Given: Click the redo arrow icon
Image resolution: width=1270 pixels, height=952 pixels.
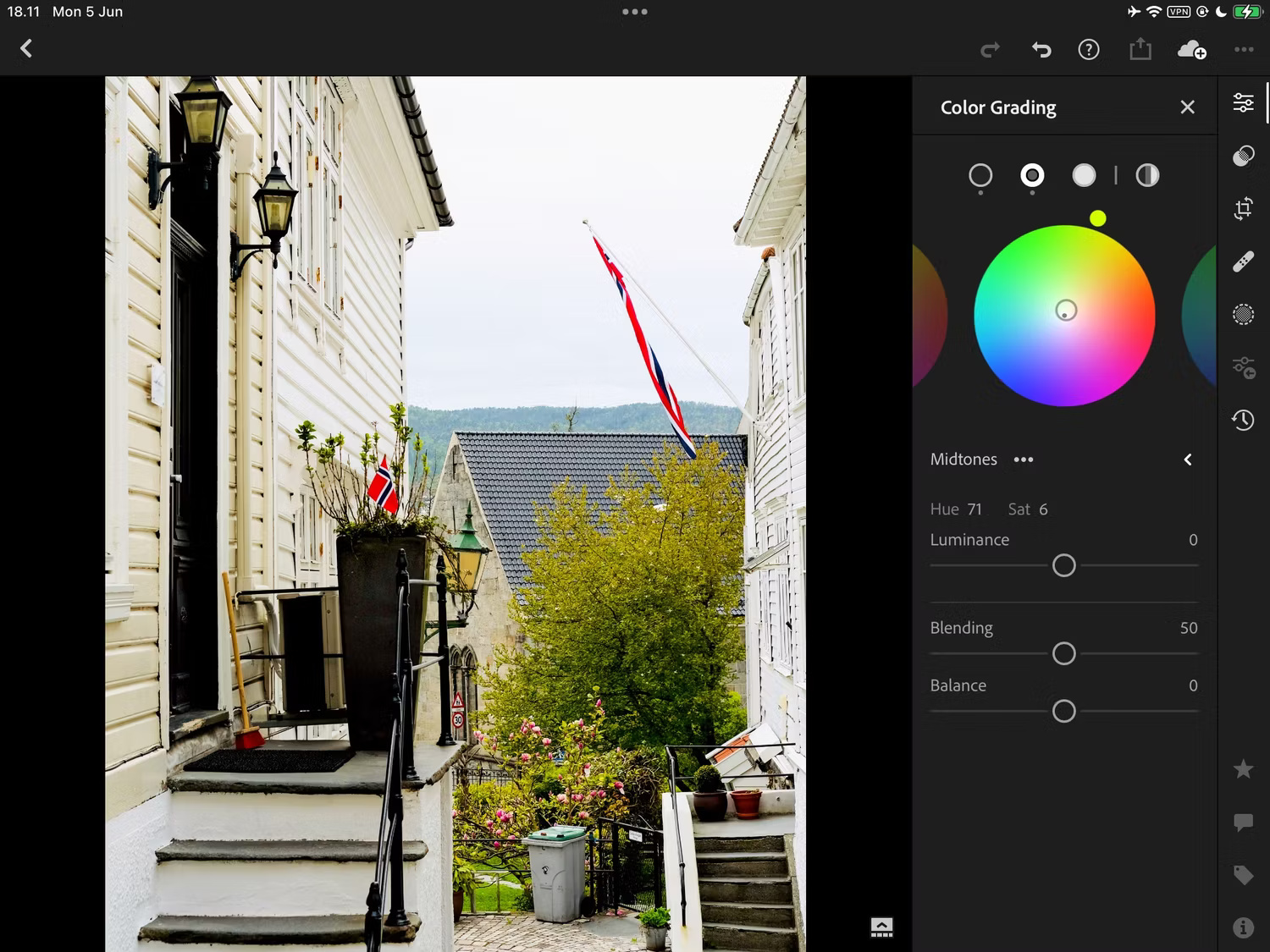Looking at the screenshot, I should (x=990, y=50).
